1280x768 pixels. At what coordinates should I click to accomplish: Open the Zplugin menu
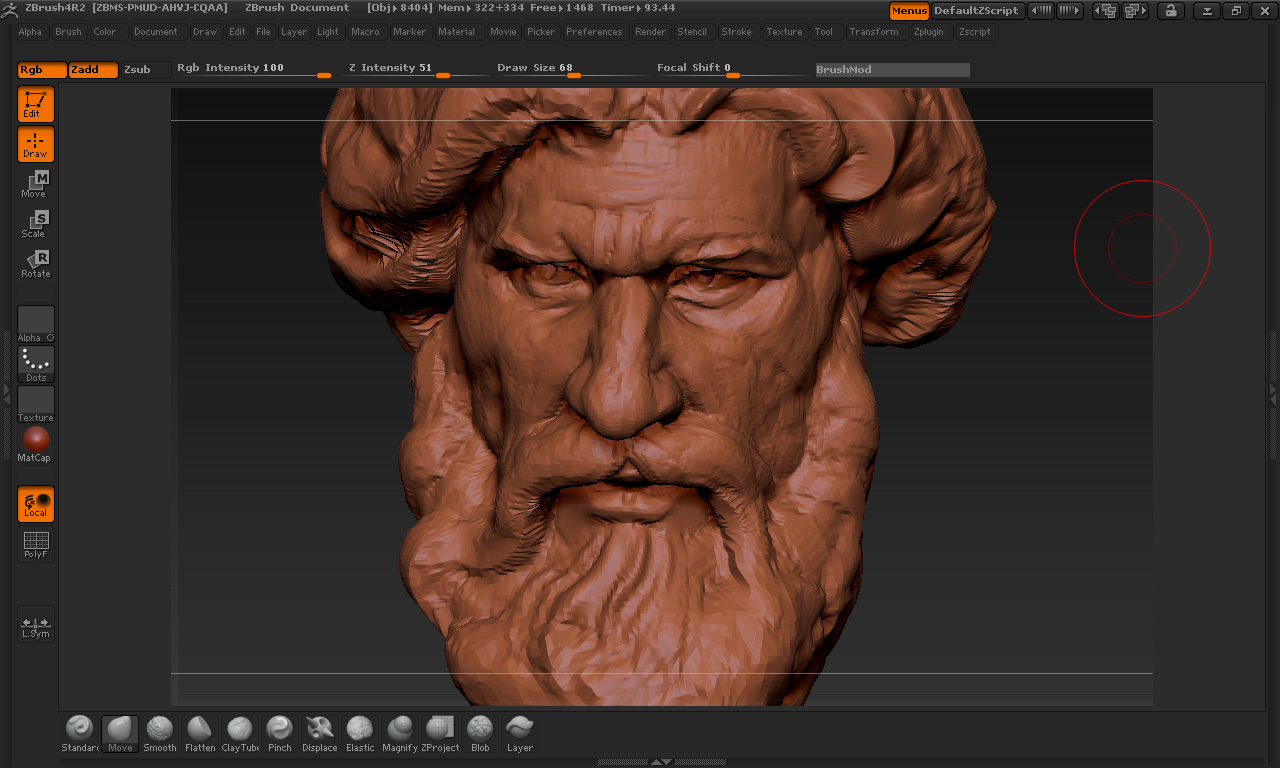pyautogui.click(x=928, y=32)
